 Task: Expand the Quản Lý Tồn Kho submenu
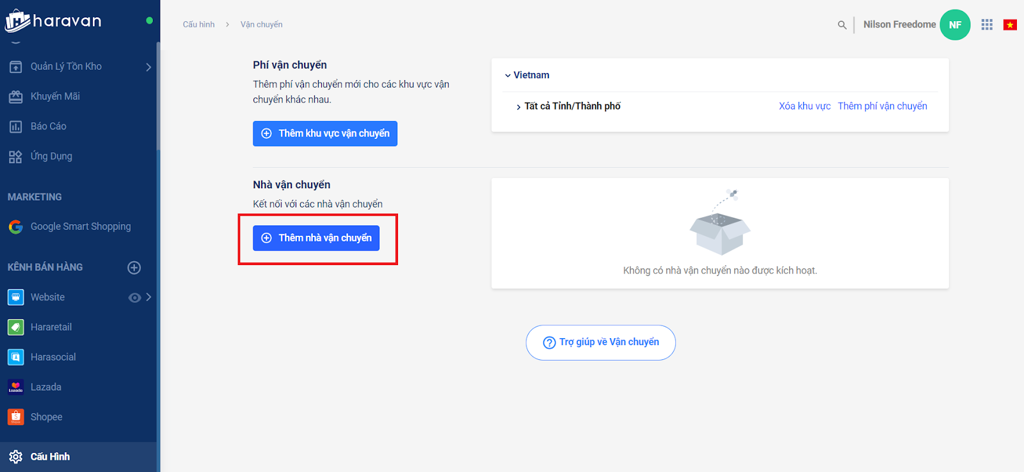pos(148,67)
